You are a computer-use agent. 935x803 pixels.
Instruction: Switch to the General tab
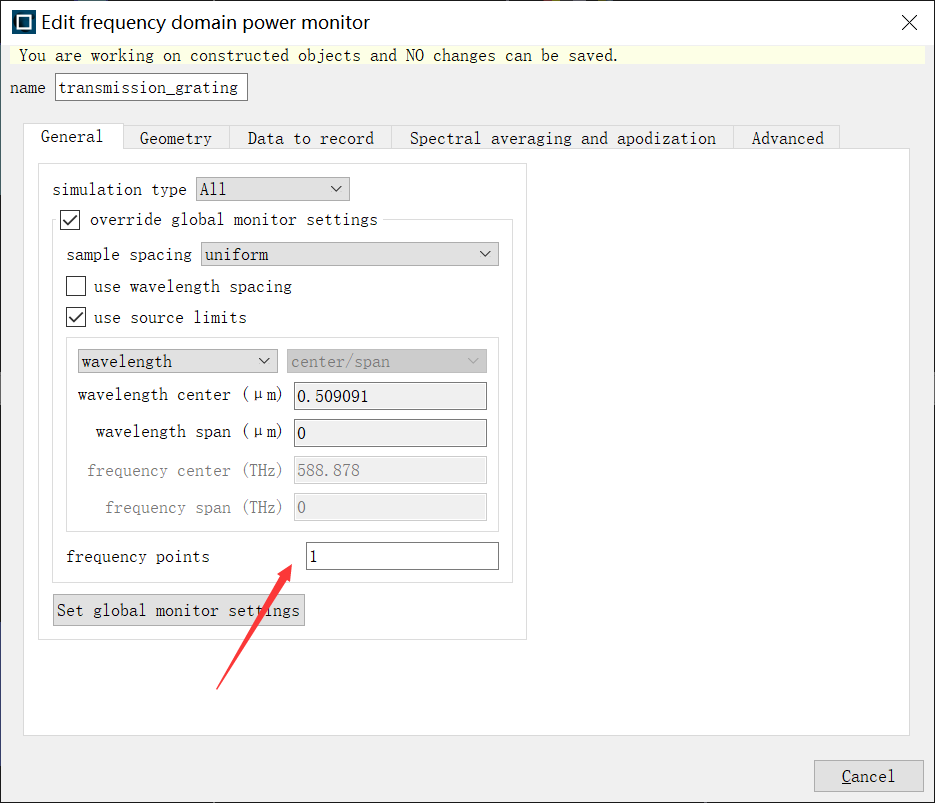coord(72,137)
